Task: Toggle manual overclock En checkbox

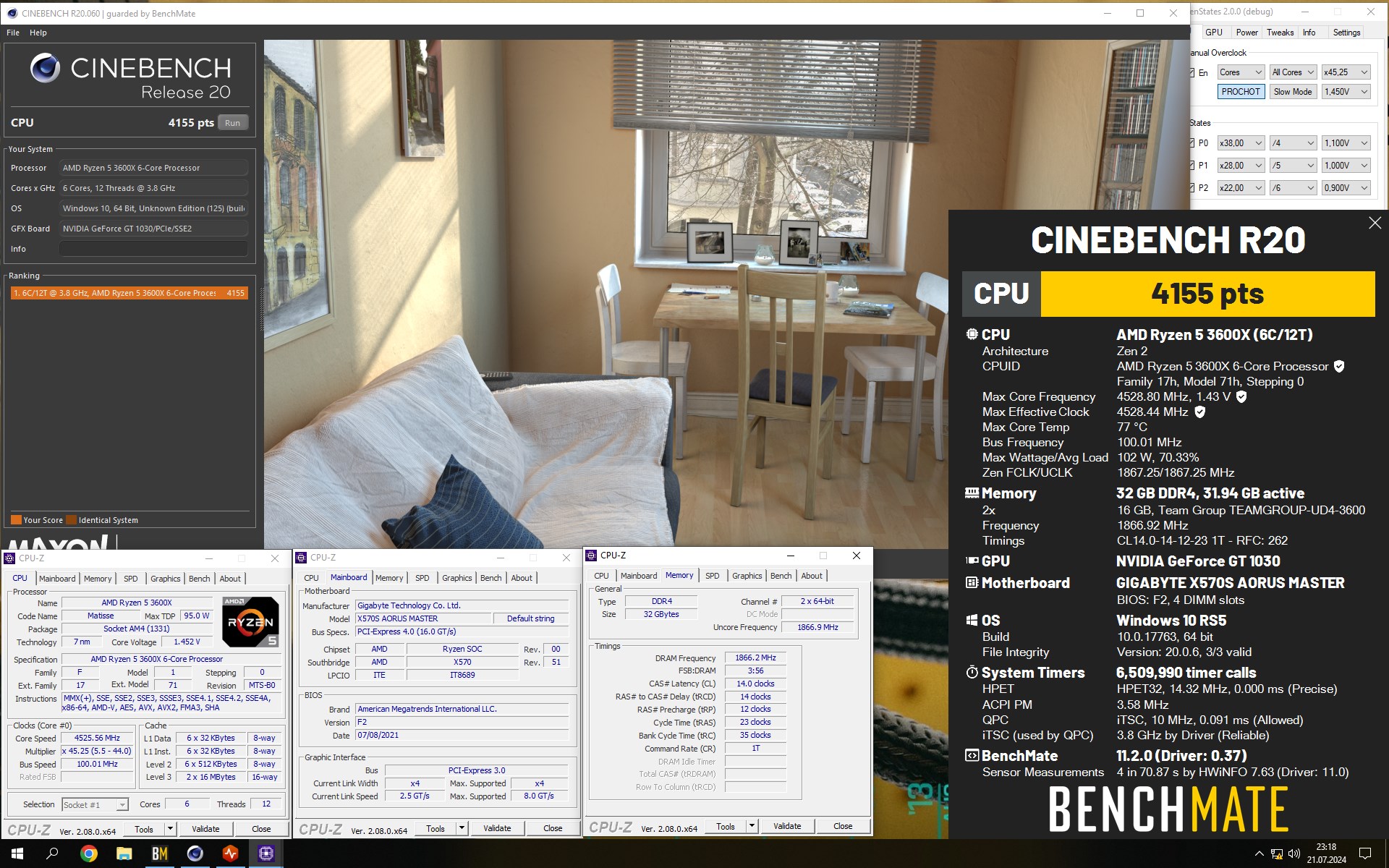Action: [1192, 72]
